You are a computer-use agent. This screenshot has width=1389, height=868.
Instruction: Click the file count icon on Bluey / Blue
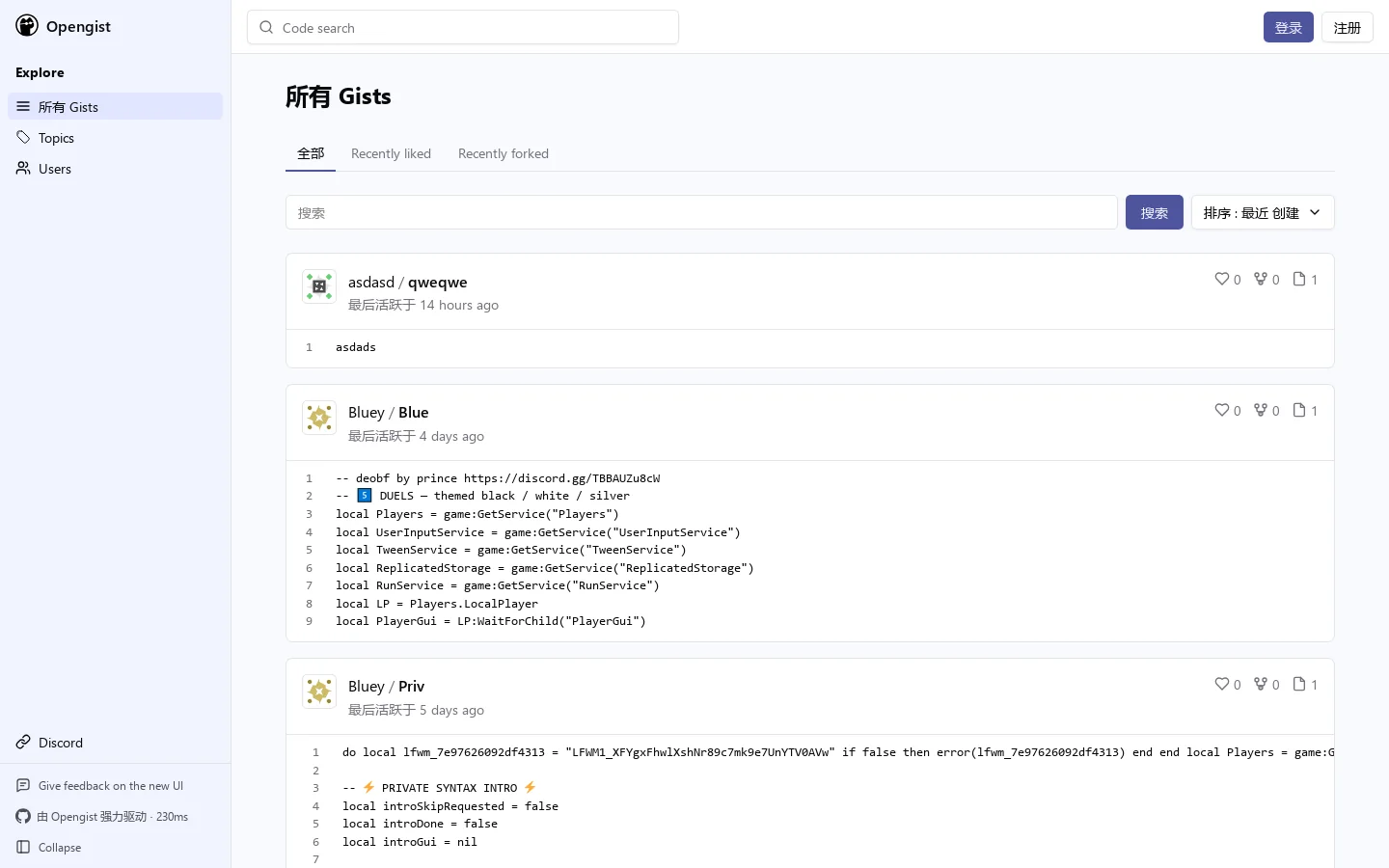pyautogui.click(x=1299, y=411)
